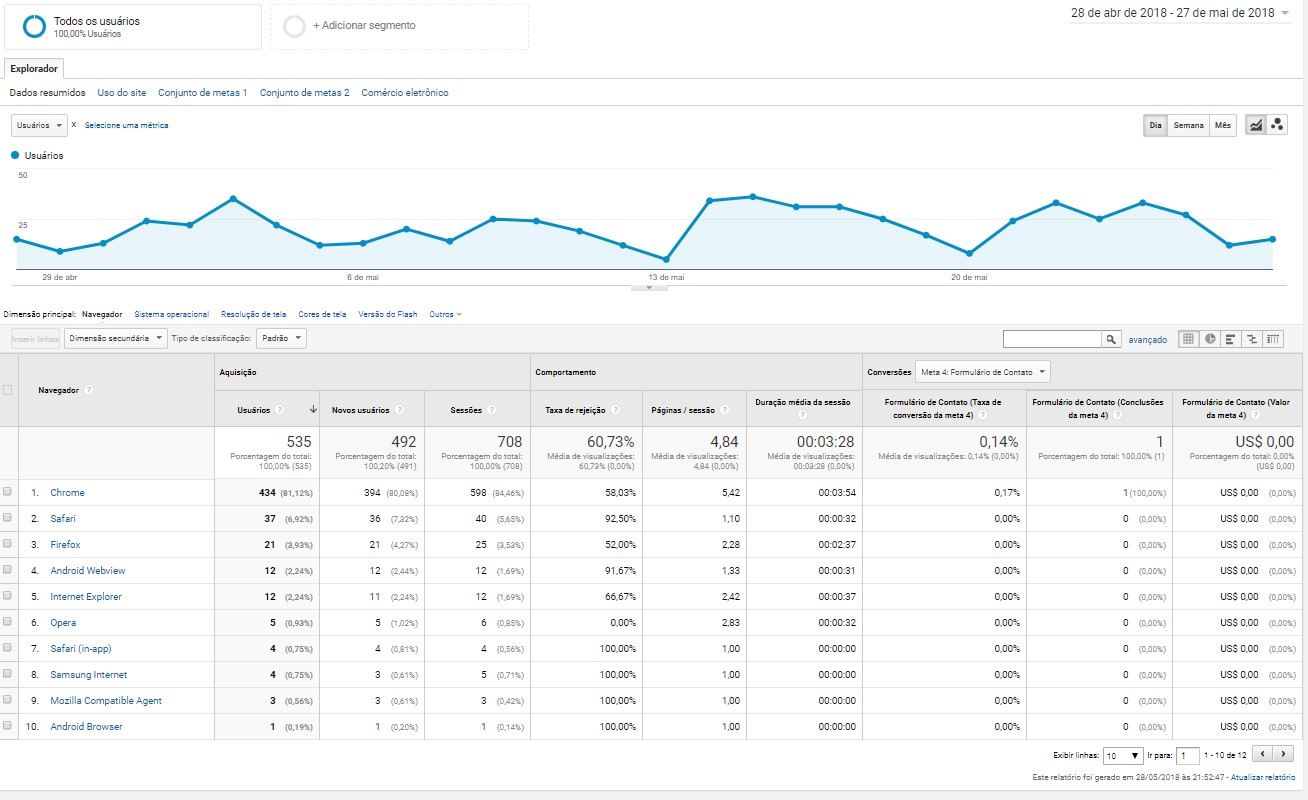Open the Dimensão secundária dropdown
1308x800 pixels.
tap(115, 338)
